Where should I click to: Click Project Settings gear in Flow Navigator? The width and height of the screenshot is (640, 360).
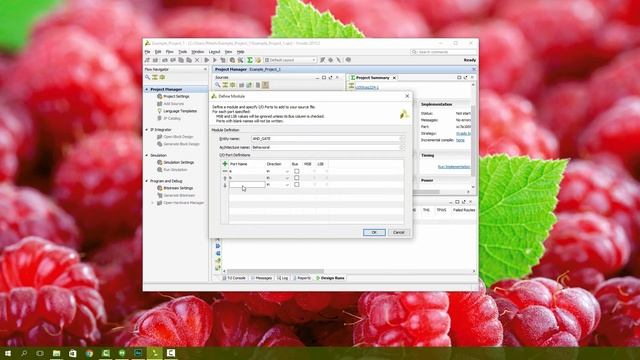tap(160, 96)
